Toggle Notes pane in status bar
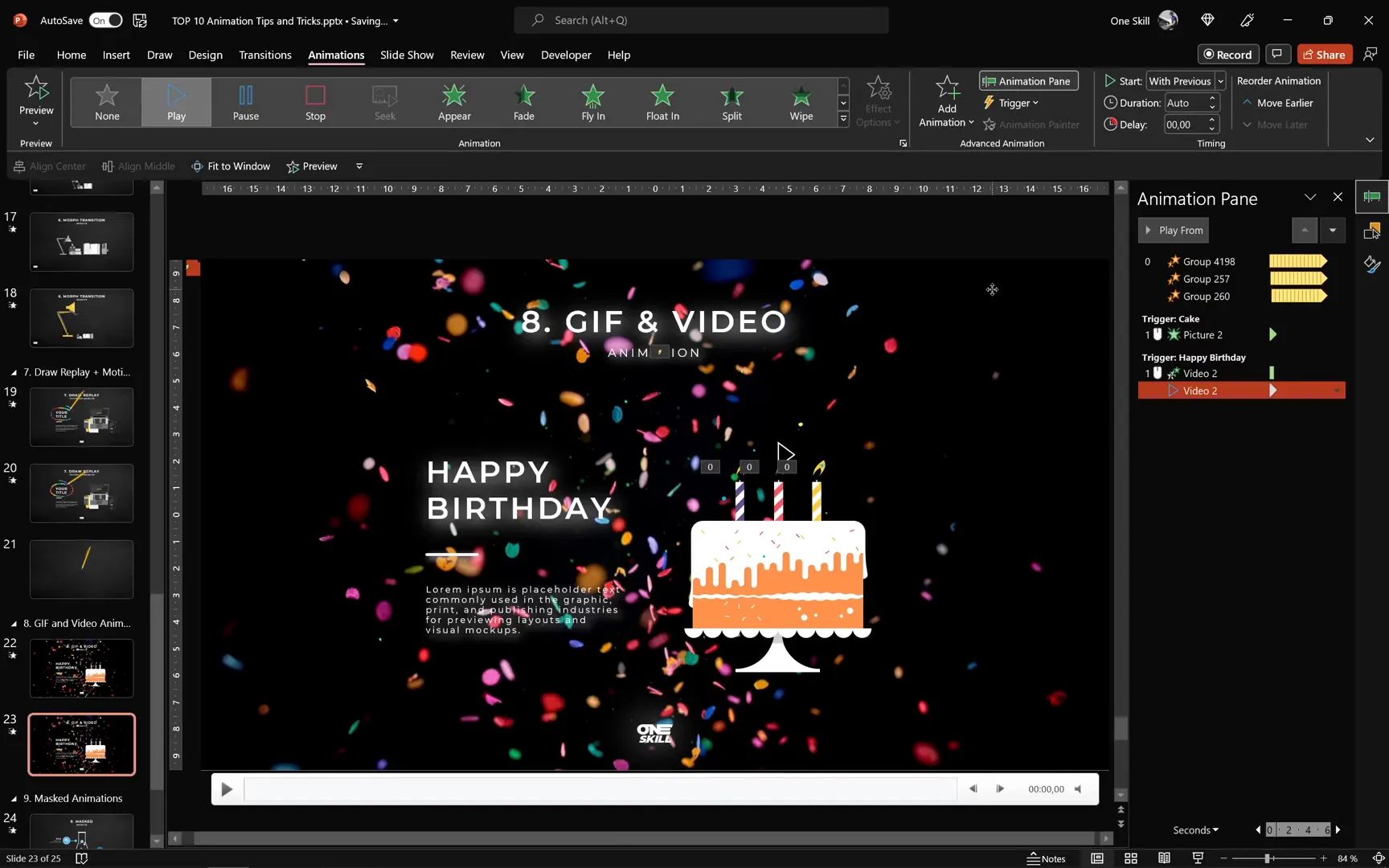Screen dimensions: 1389x868 1046,858
